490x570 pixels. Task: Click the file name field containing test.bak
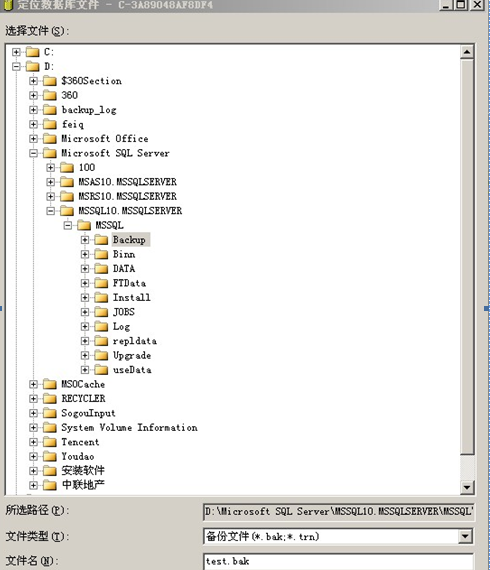click(338, 561)
